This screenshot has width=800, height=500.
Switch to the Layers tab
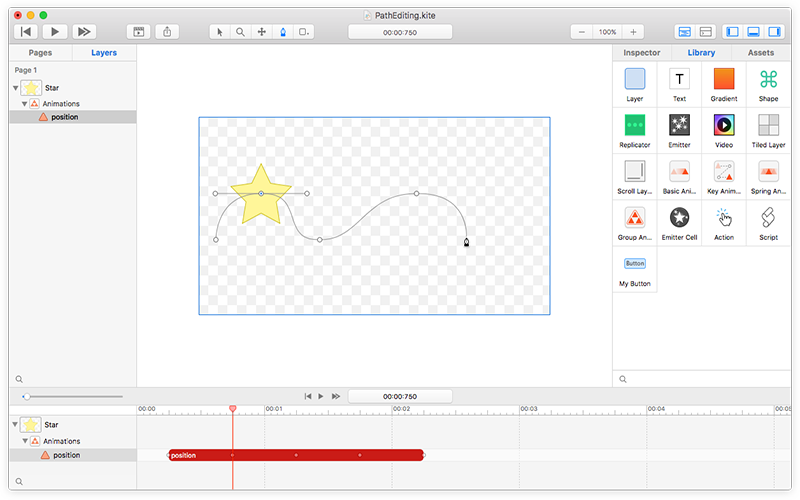coord(104,53)
